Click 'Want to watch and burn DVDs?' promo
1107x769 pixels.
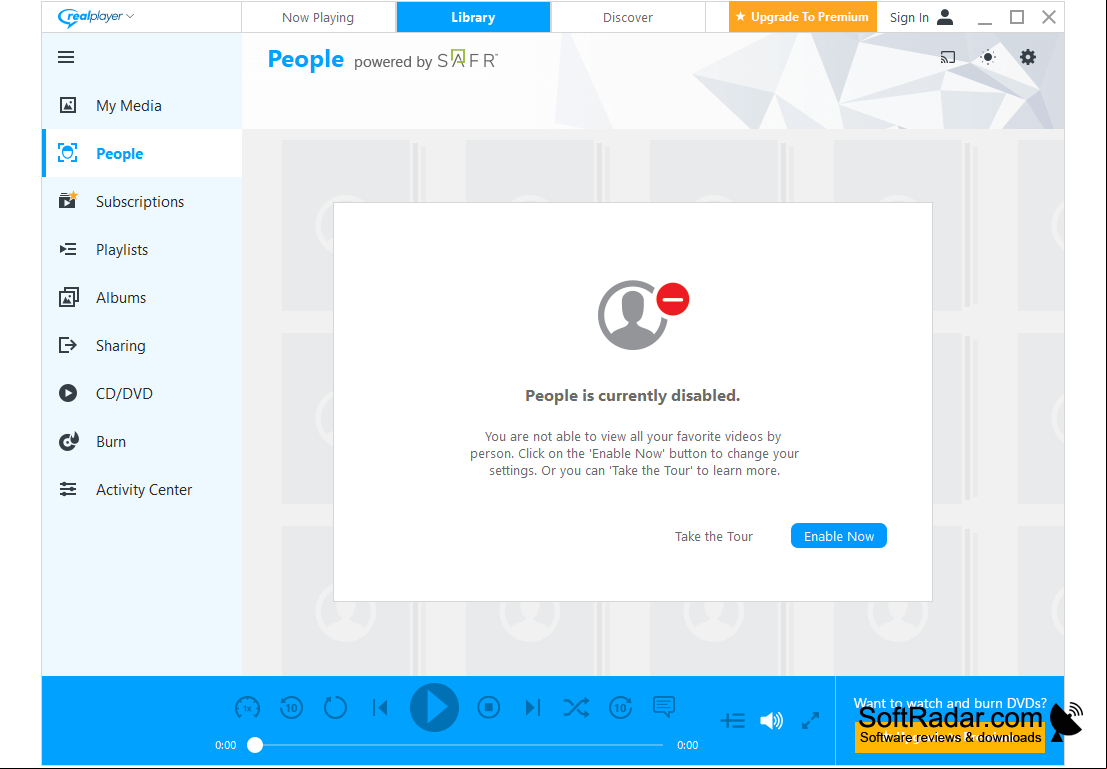tap(950, 703)
